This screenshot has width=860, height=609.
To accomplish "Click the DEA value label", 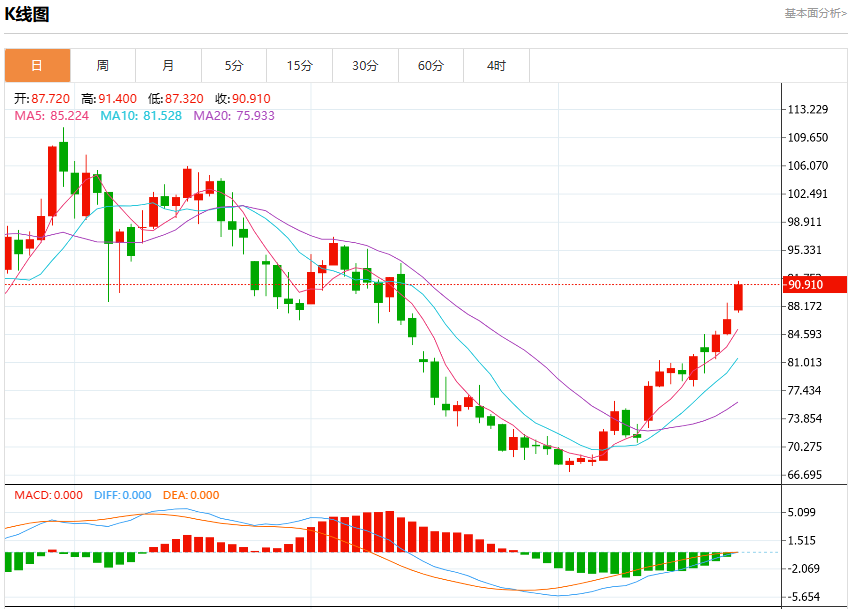I will click(x=191, y=495).
